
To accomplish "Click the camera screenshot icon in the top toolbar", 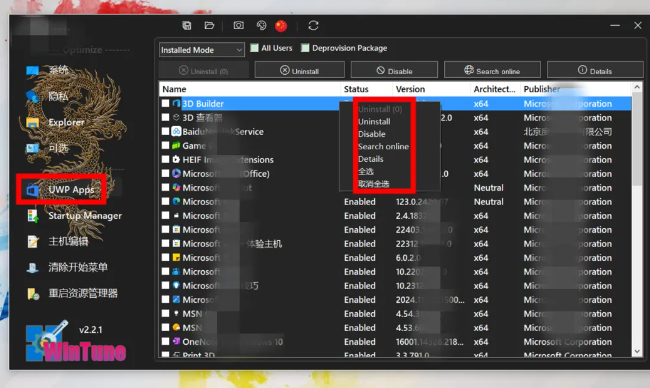I will 239,26.
